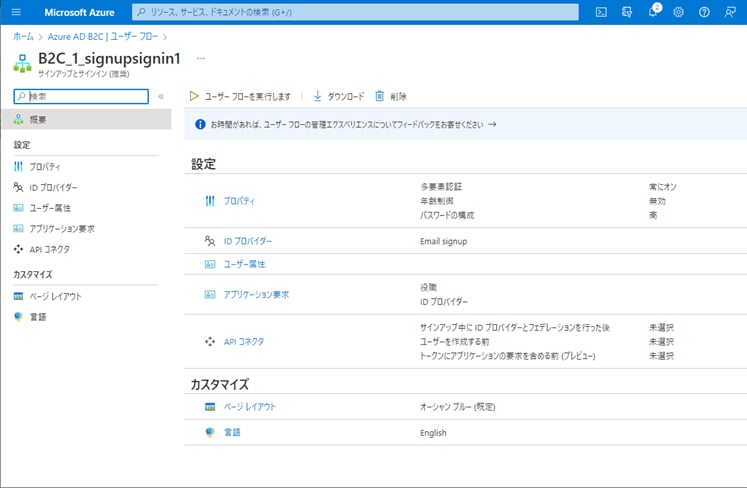Click the feedback info banner arrow
The image size is (747, 488).
click(x=493, y=124)
